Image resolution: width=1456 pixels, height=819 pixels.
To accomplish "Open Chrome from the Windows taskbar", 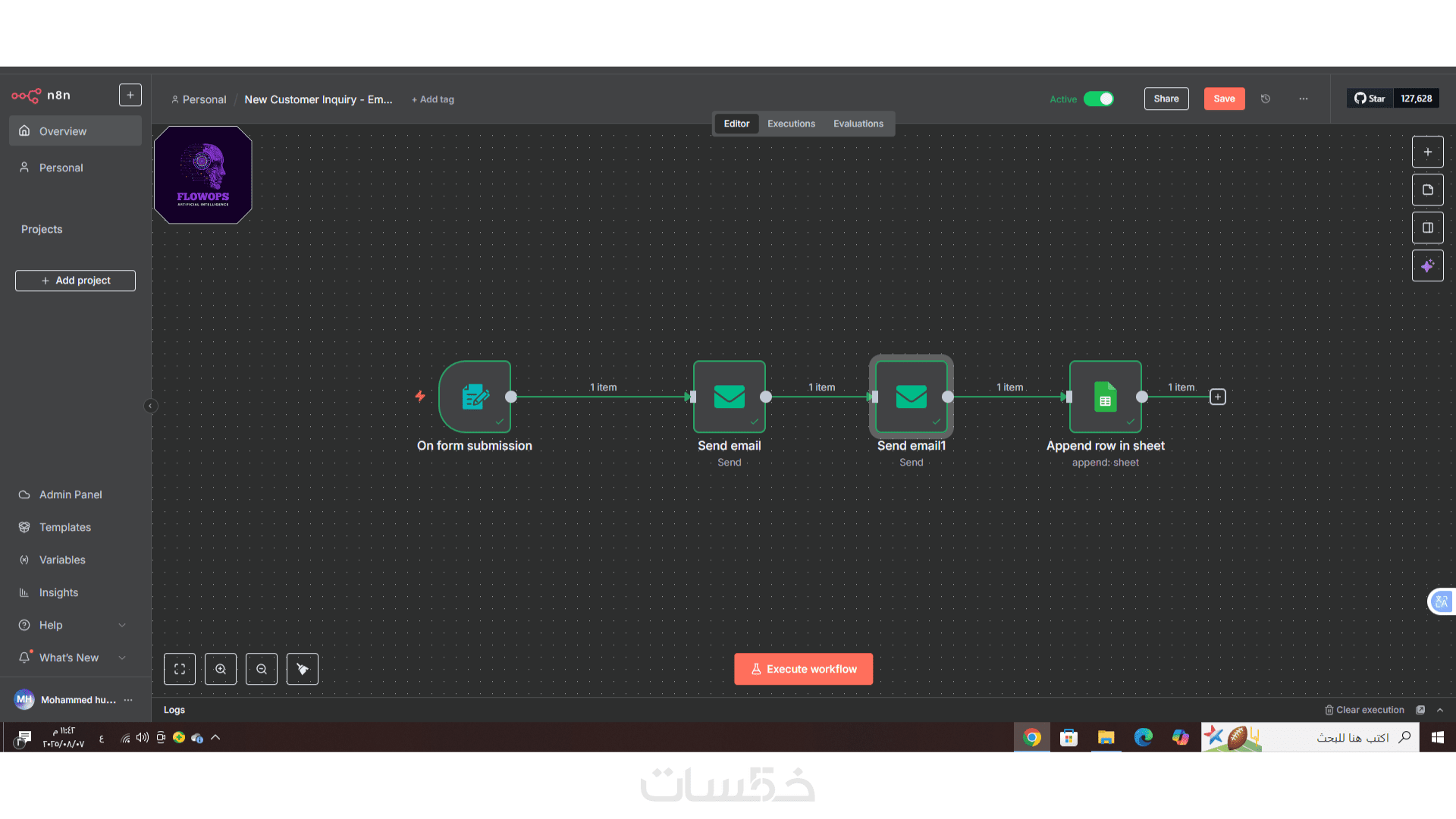I will [x=1031, y=737].
